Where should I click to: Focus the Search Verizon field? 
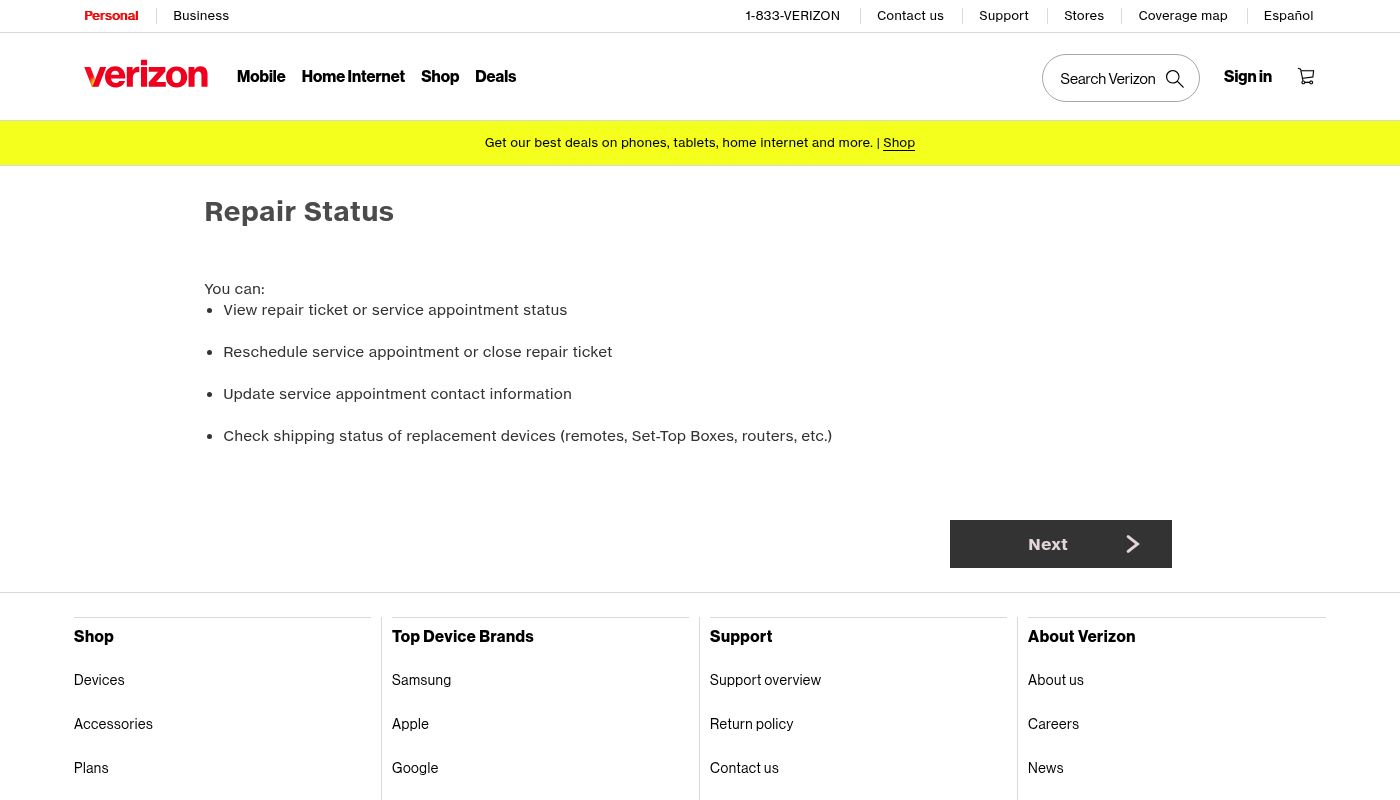pyautogui.click(x=1106, y=79)
